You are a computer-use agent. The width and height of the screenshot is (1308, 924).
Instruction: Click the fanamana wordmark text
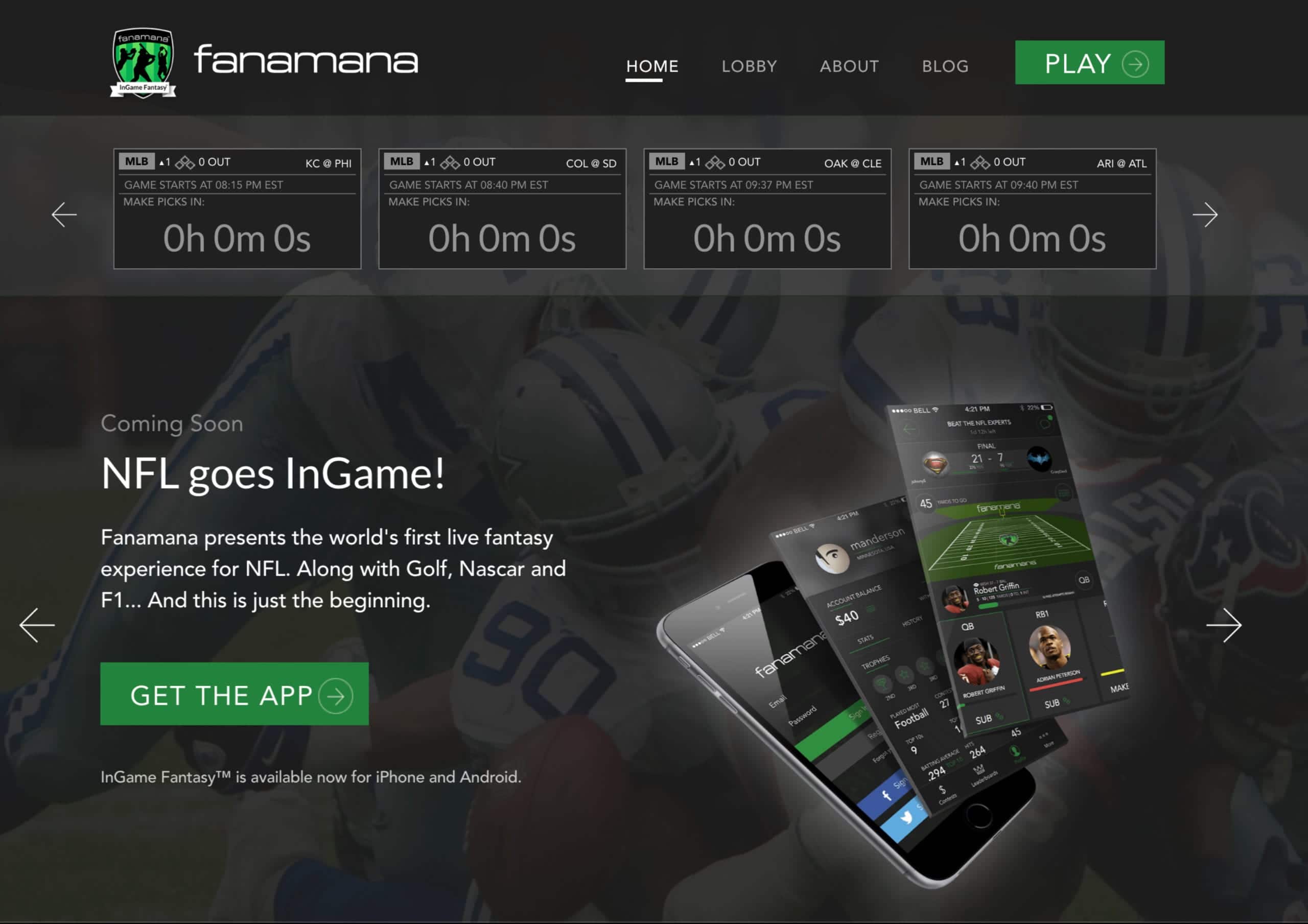[306, 59]
